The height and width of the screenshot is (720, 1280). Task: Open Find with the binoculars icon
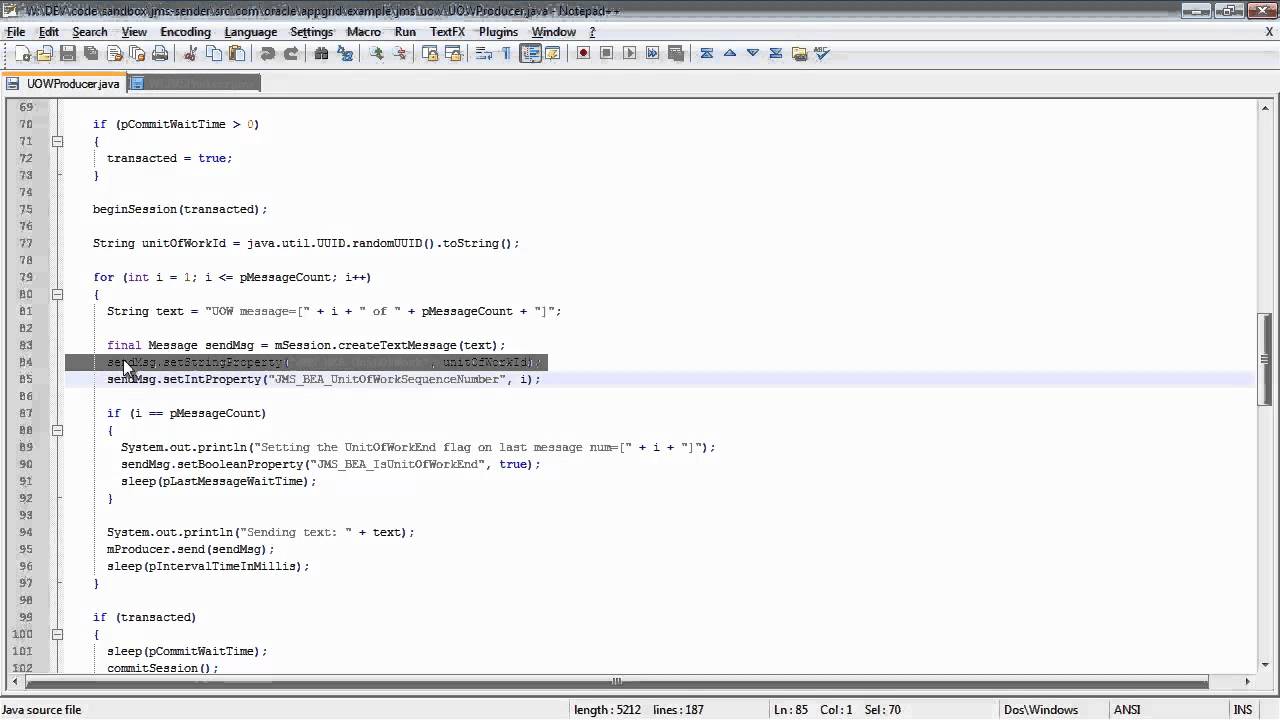click(321, 53)
